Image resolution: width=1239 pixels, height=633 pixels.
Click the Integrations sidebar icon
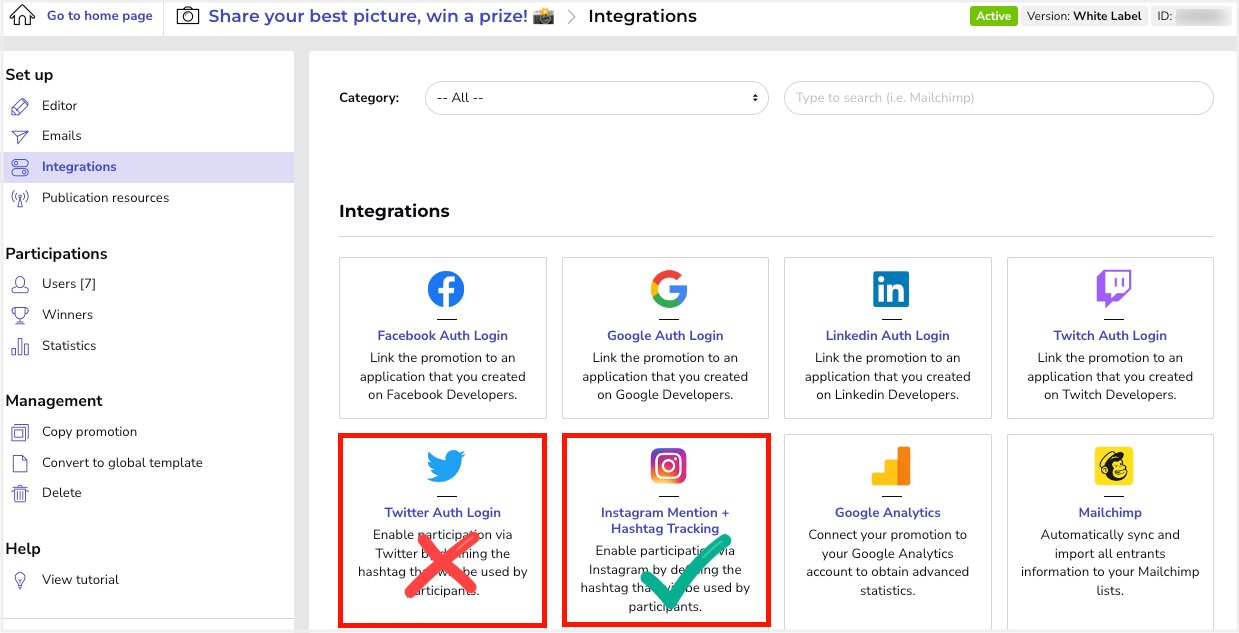click(20, 167)
